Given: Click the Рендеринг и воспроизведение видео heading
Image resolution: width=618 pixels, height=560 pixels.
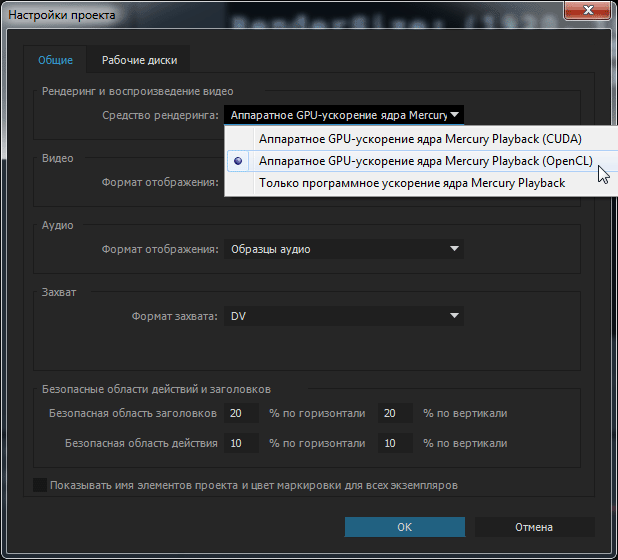Looking at the screenshot, I should (x=138, y=91).
